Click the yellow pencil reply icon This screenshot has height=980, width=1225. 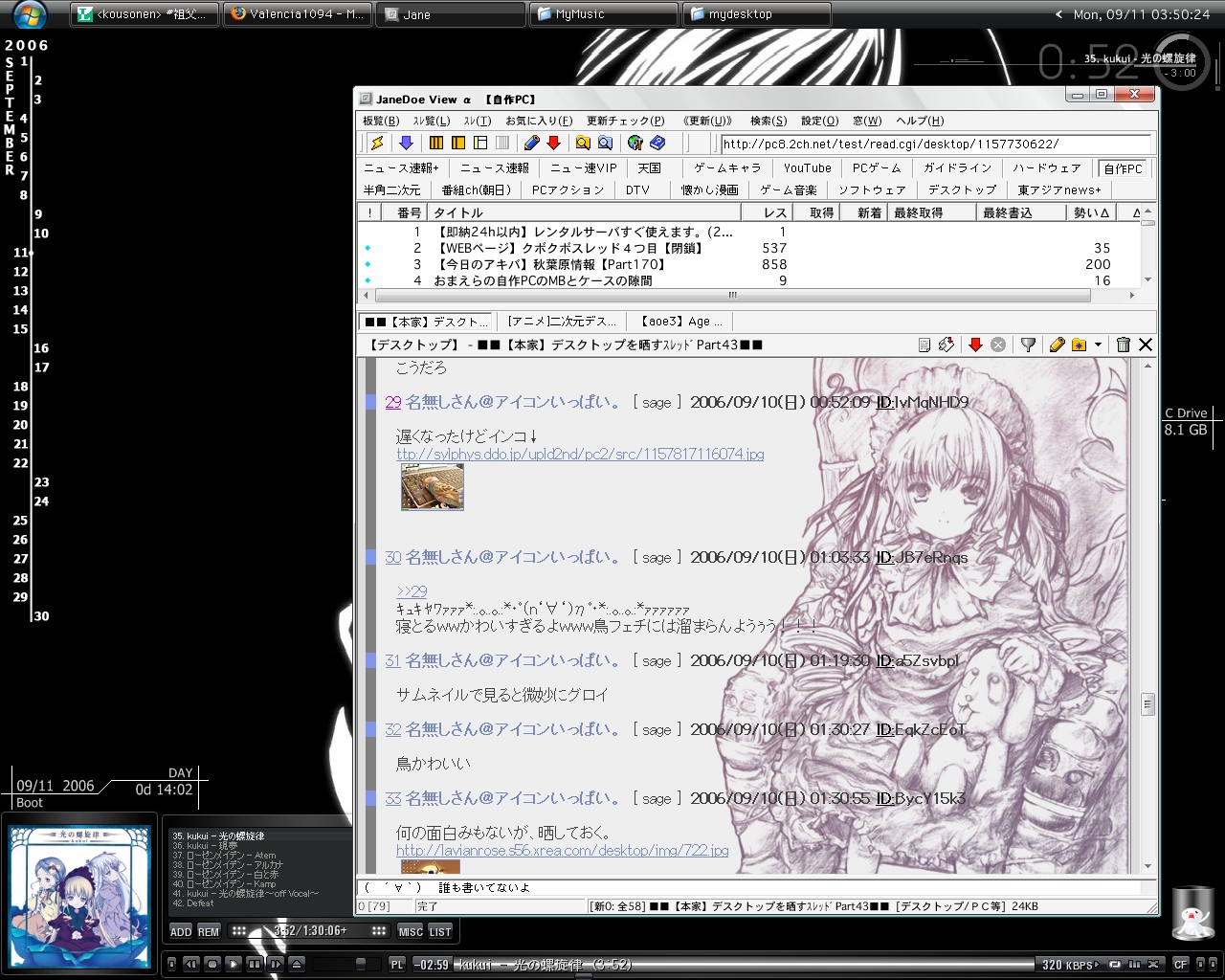tap(1057, 345)
